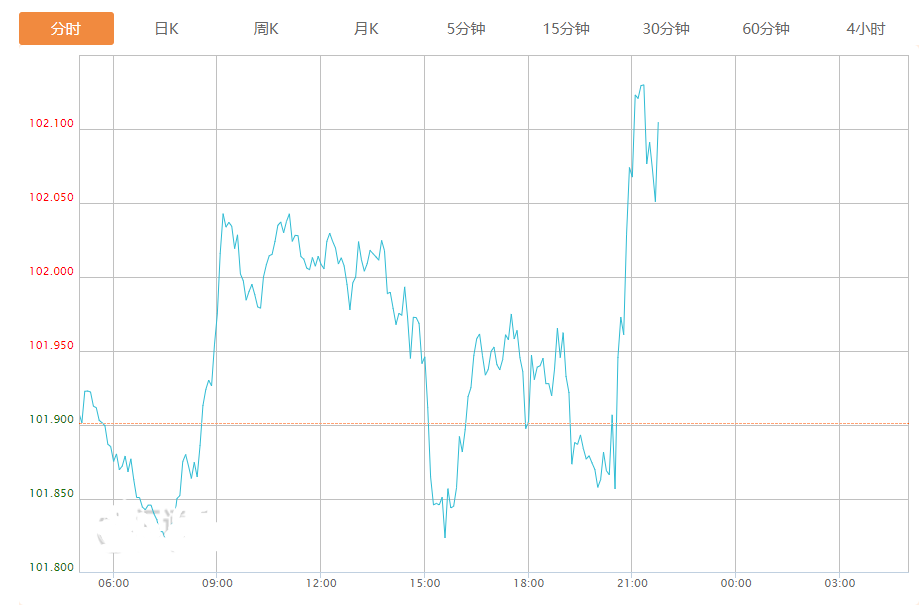Open the 周K chart tab
Image resolution: width=921 pixels, height=610 pixels.
click(x=266, y=29)
